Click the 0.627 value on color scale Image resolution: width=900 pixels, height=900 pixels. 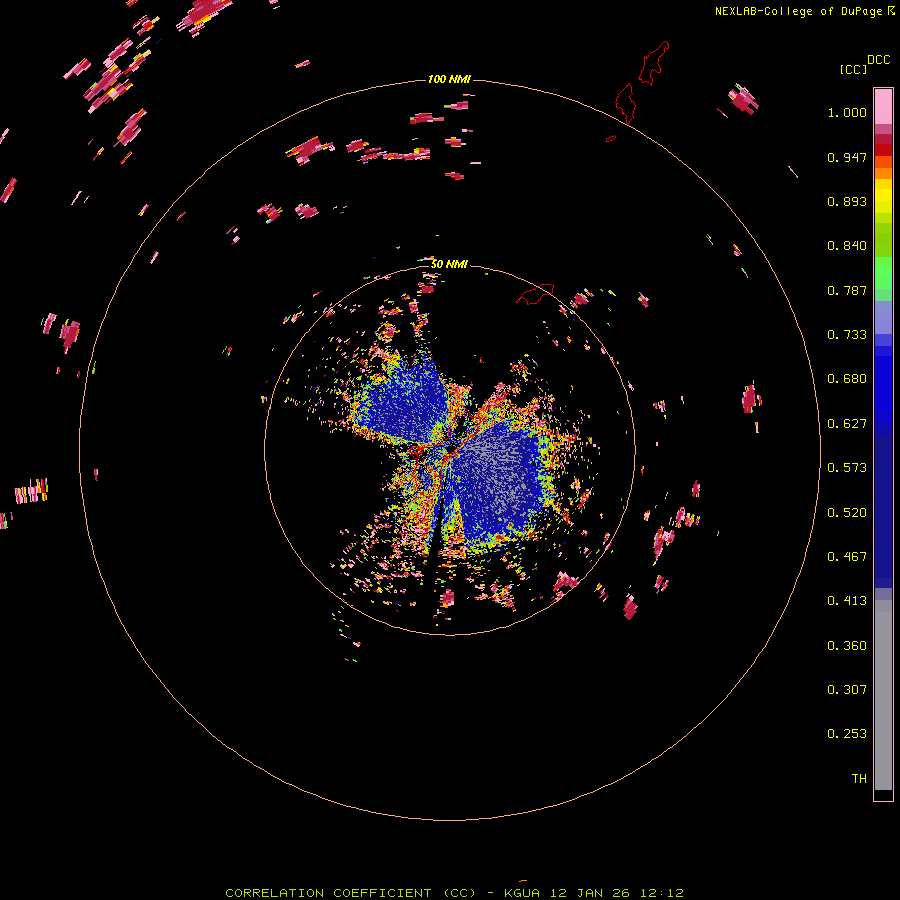(x=847, y=424)
